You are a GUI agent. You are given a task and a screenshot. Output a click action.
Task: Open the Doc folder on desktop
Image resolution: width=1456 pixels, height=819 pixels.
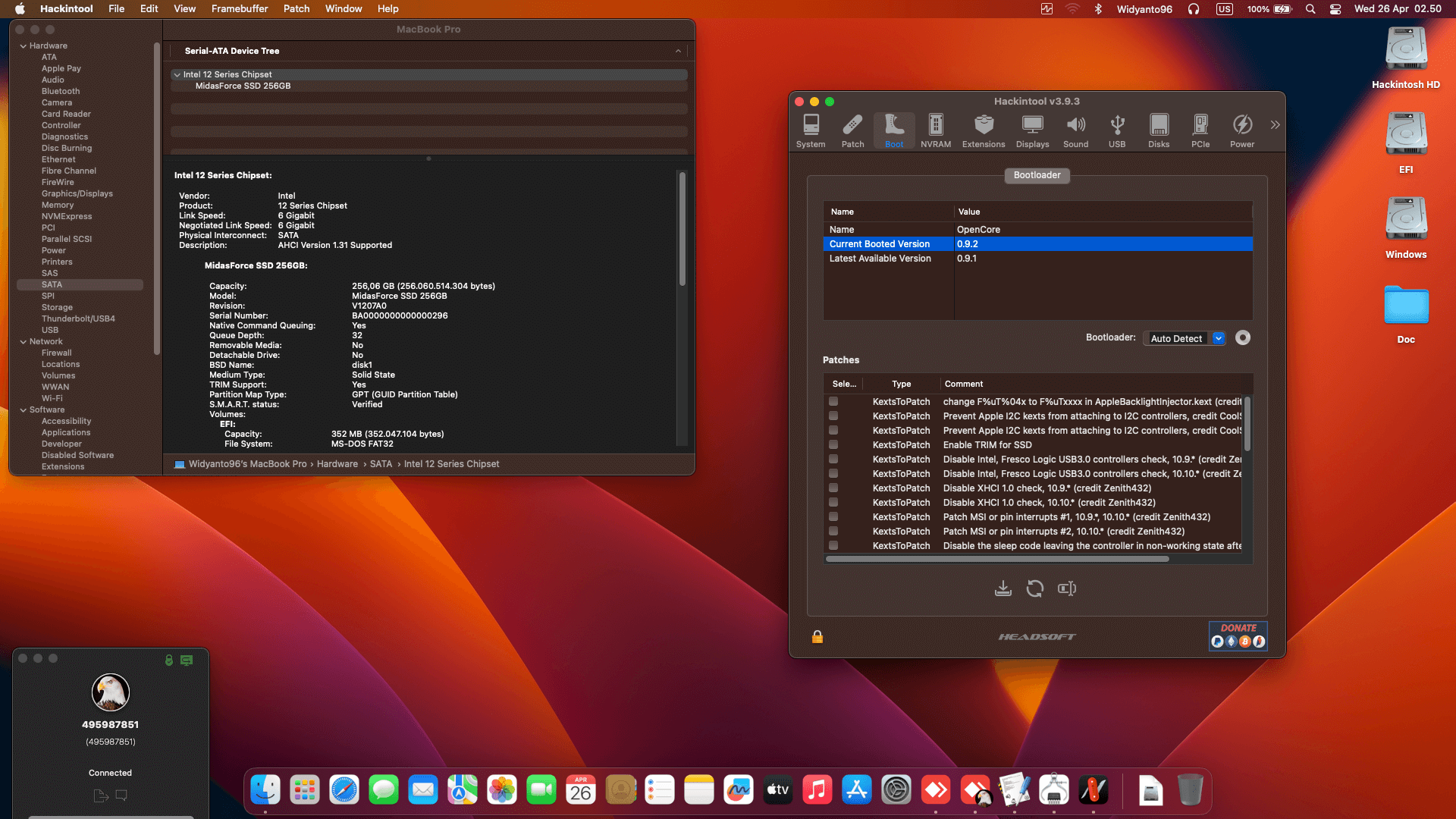pos(1405,313)
